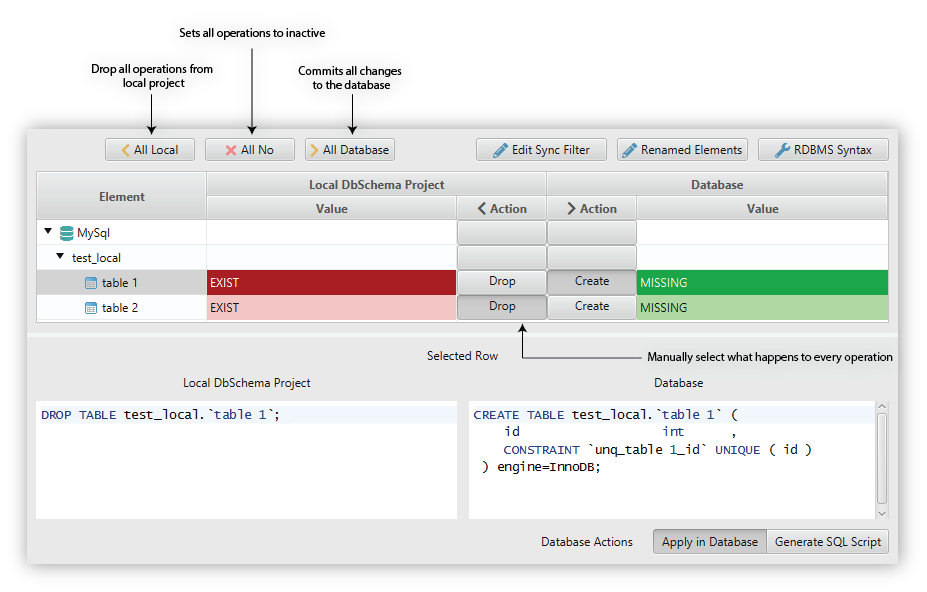927x592 pixels.
Task: Select Generate SQL Script option
Action: (828, 542)
